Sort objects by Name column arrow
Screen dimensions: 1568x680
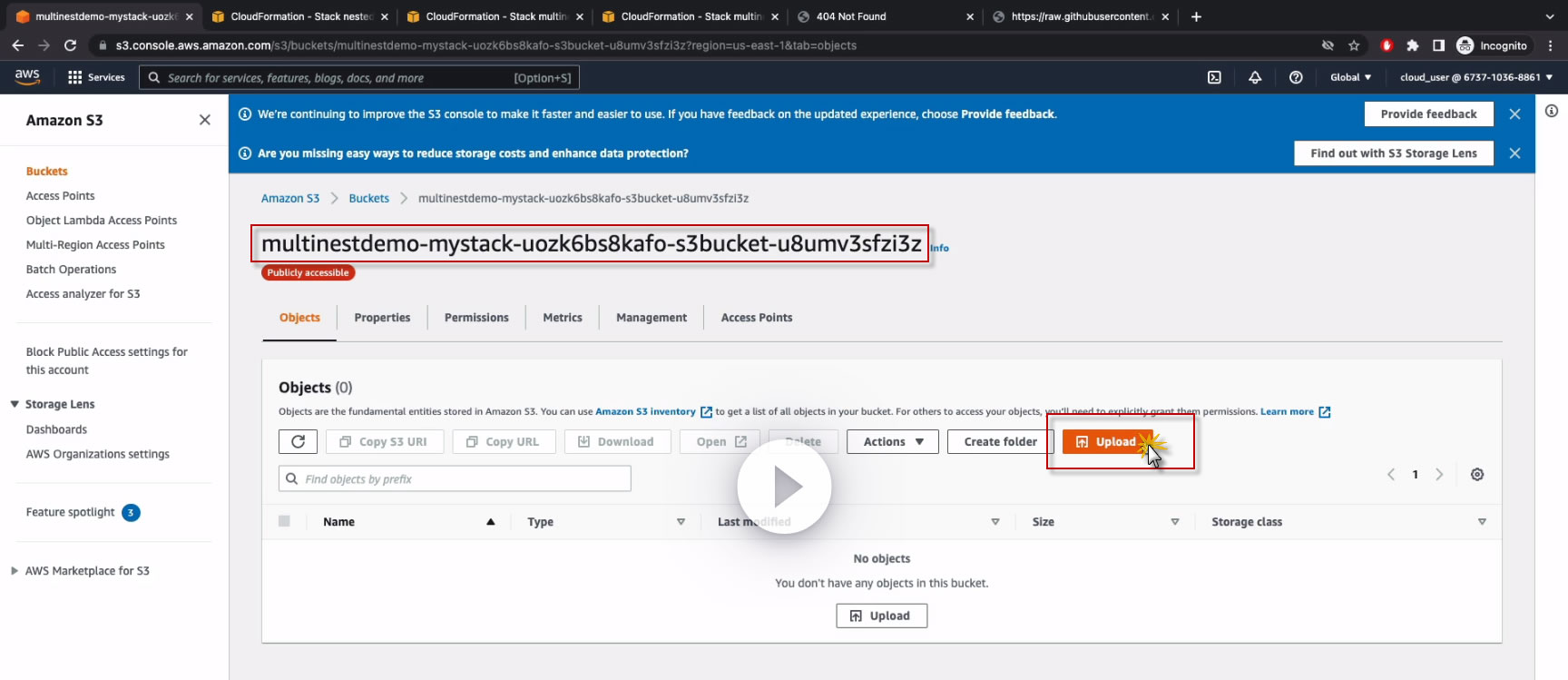point(491,522)
